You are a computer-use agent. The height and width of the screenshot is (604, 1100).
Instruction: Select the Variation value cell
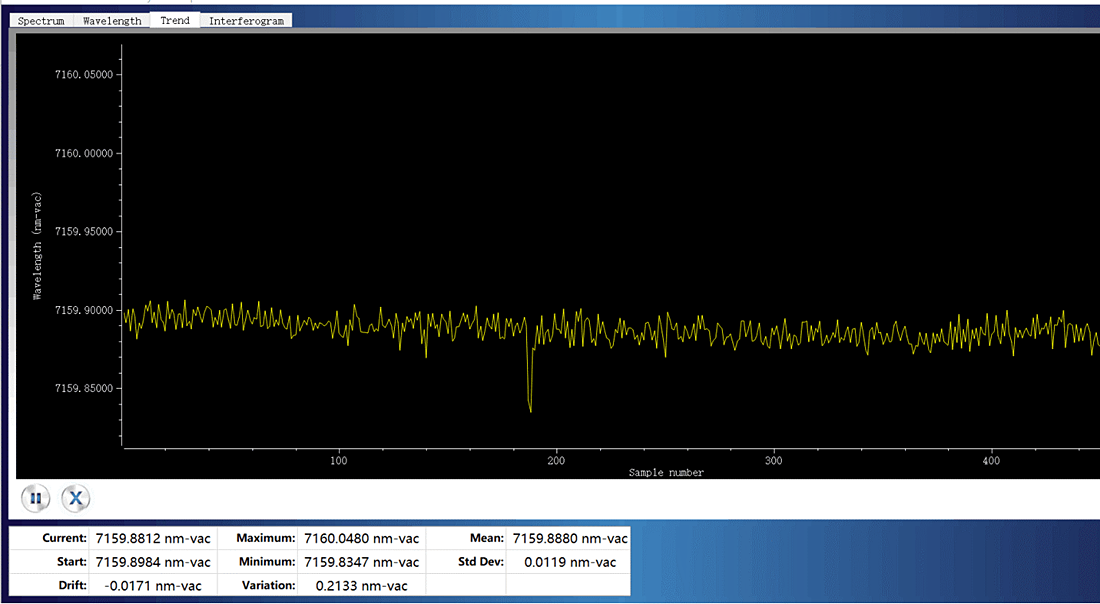362,585
